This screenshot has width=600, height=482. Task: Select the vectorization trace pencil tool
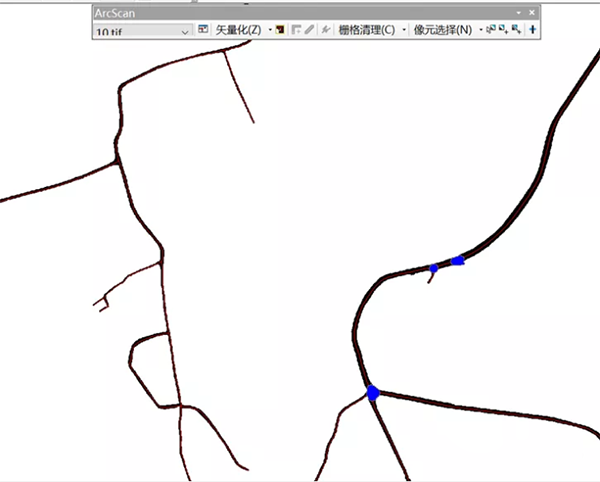pos(310,29)
